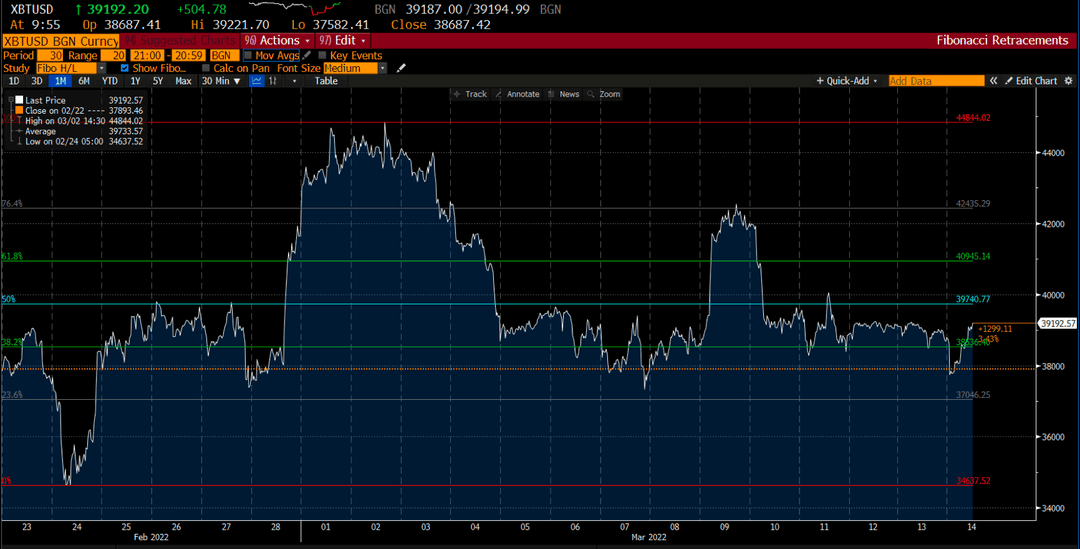Select the line chart type icon
This screenshot has width=1080, height=549.
tap(256, 81)
